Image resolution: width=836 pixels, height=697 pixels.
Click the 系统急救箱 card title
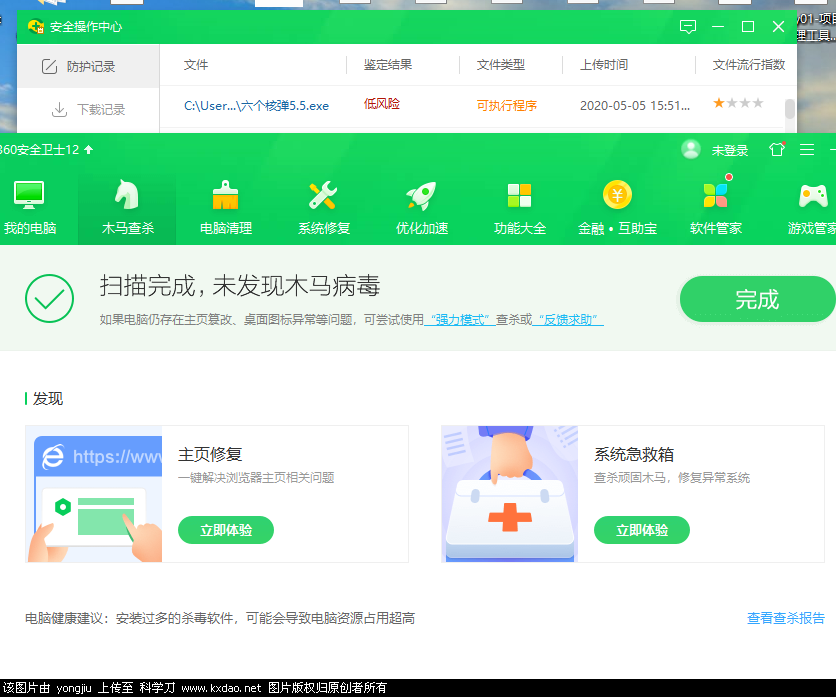(x=634, y=454)
